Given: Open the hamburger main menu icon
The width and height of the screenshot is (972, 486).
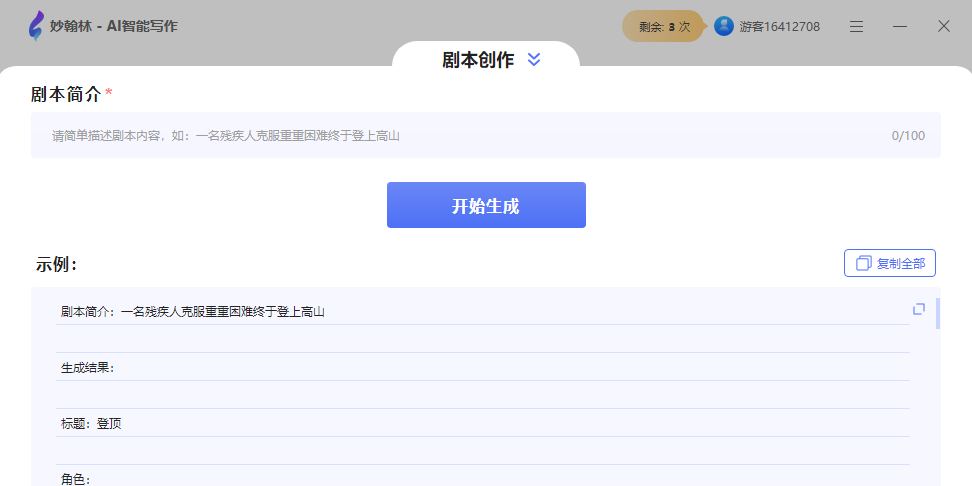Looking at the screenshot, I should click(x=856, y=27).
